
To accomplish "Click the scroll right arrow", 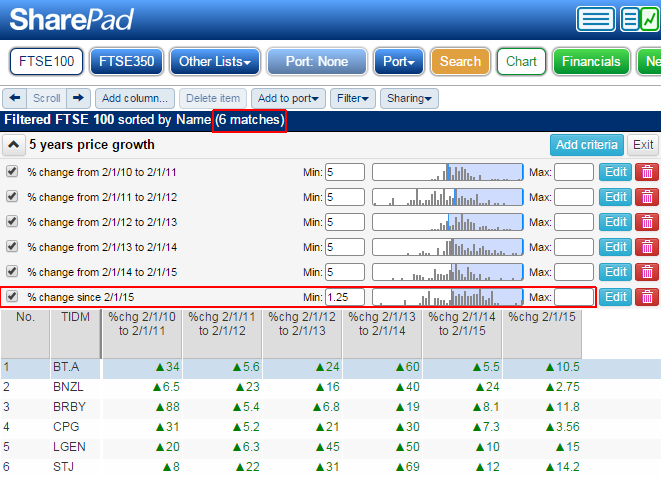I will 78,98.
